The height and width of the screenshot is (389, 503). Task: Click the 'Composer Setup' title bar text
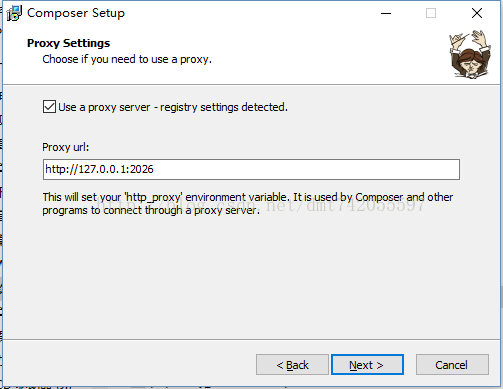tap(76, 13)
